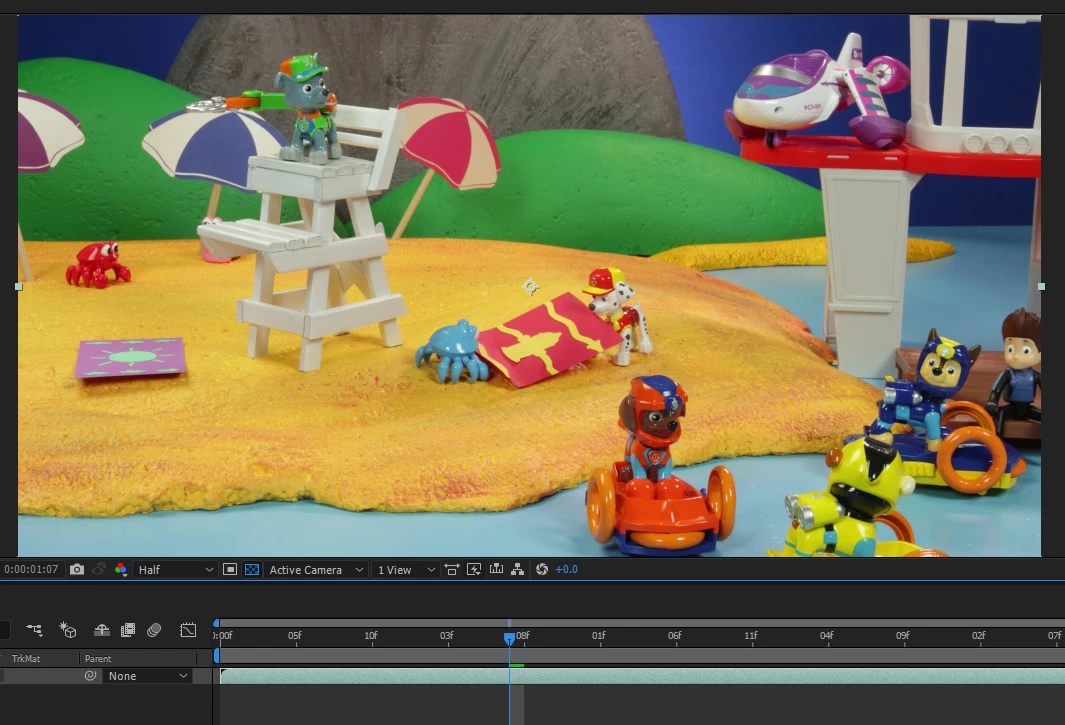Click the 01f mark on the ruler

click(x=598, y=636)
